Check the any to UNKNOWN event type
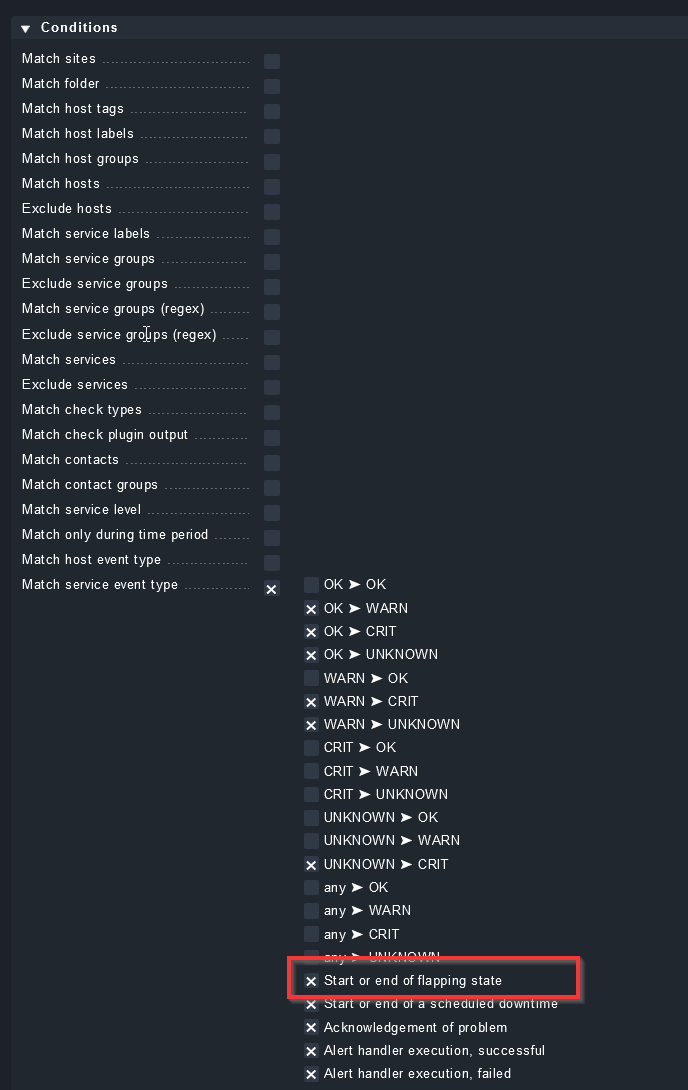The height and width of the screenshot is (1090, 688). [x=311, y=957]
